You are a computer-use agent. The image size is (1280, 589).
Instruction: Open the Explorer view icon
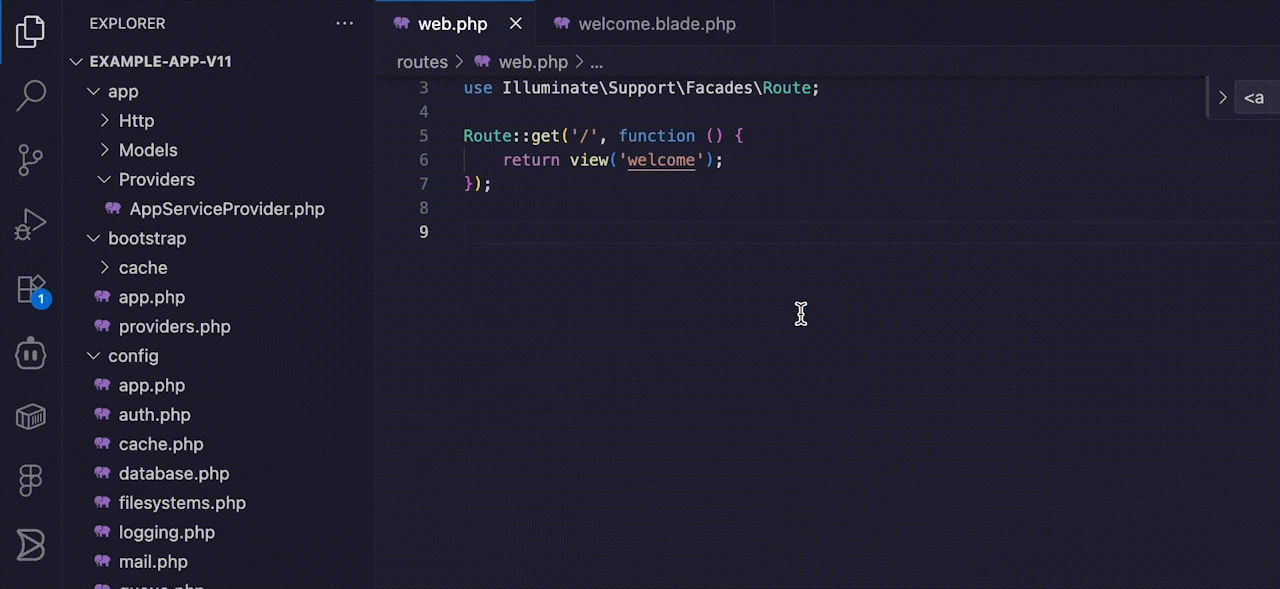coord(31,32)
